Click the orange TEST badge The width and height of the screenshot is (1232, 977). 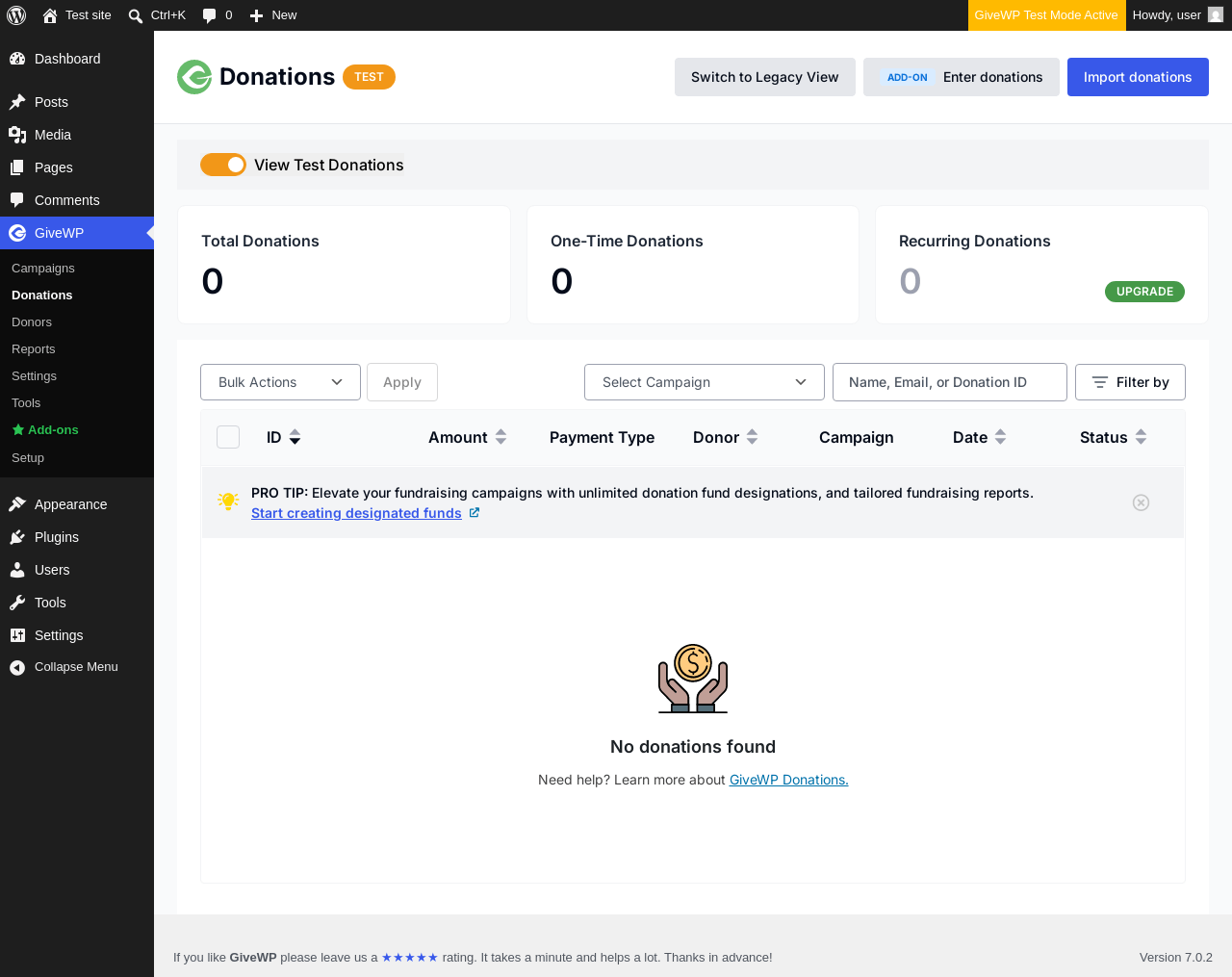tap(369, 77)
